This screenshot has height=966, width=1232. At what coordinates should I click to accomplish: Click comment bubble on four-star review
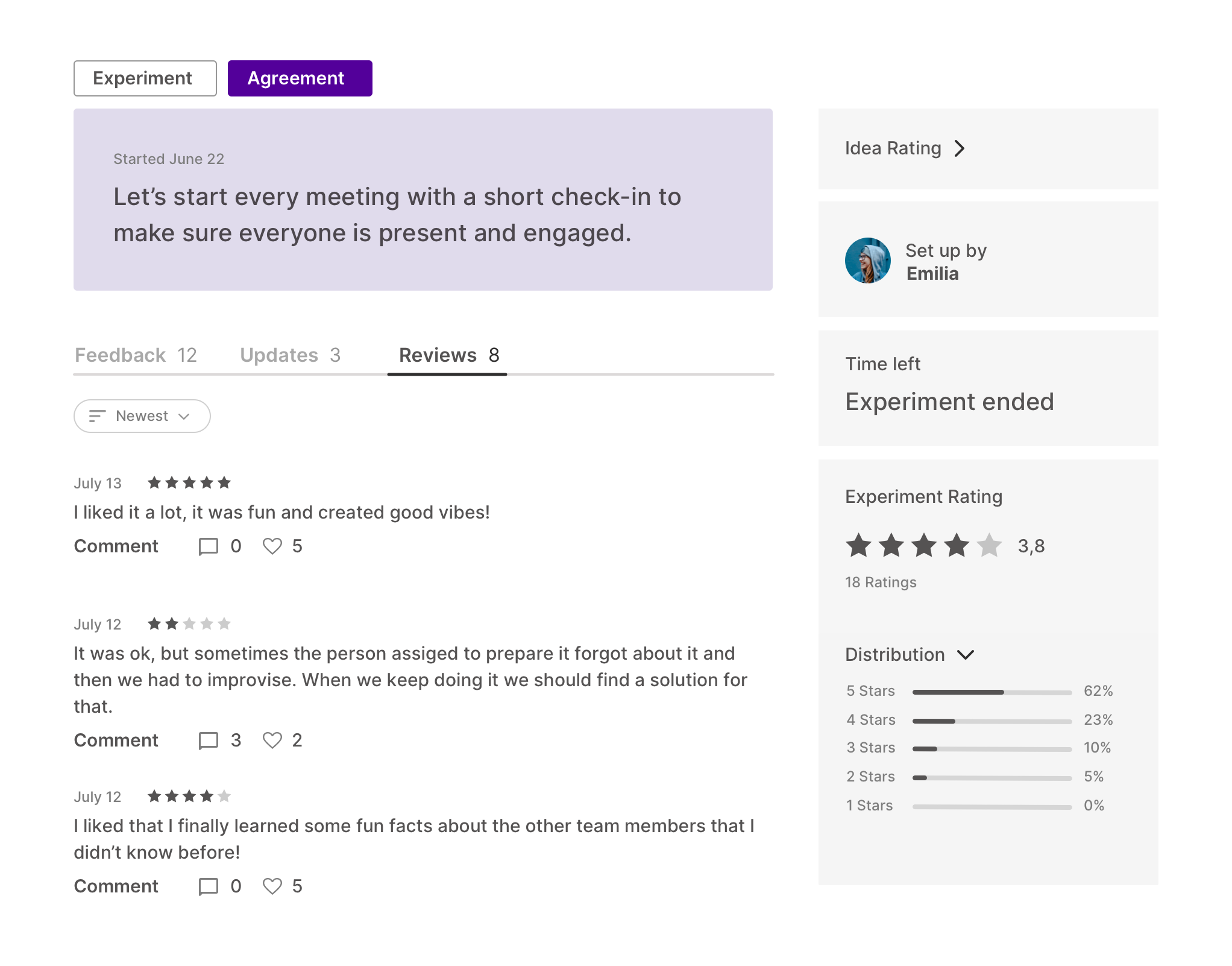(208, 886)
